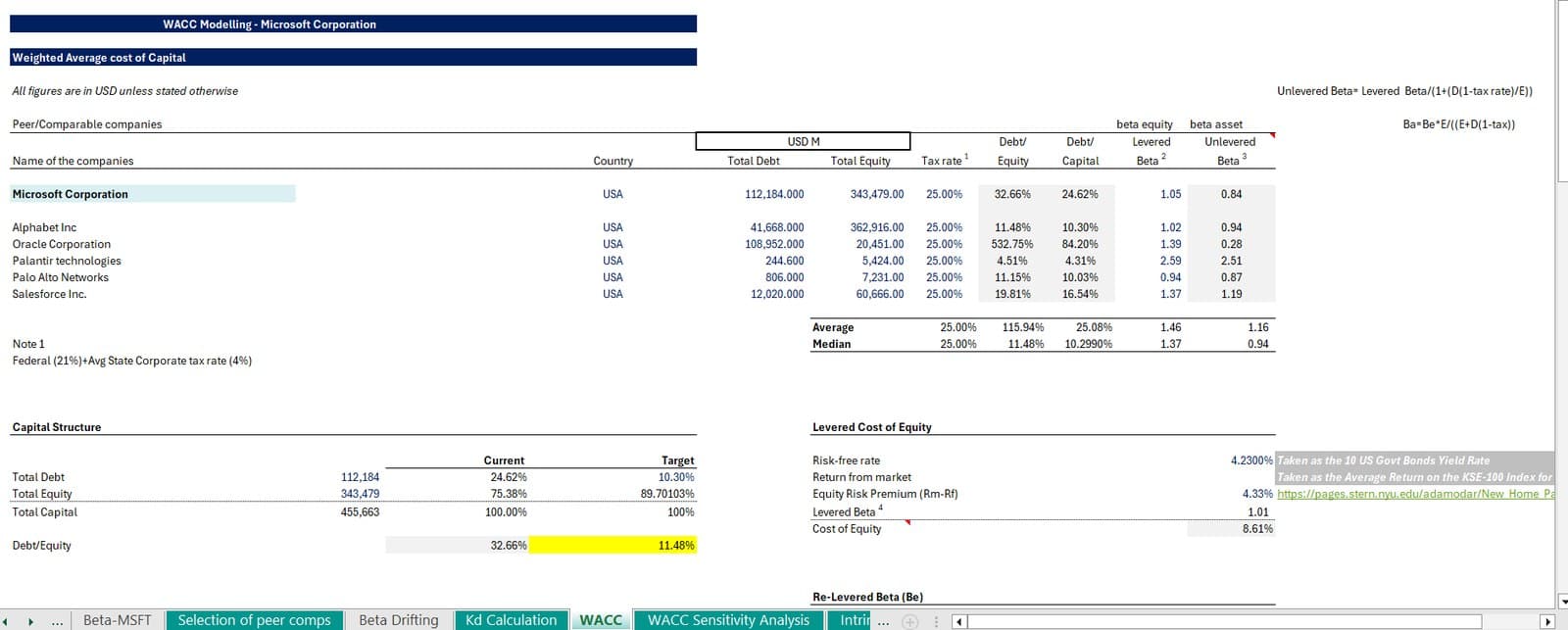
Task: Select the Tax rate column header
Action: pos(945,161)
